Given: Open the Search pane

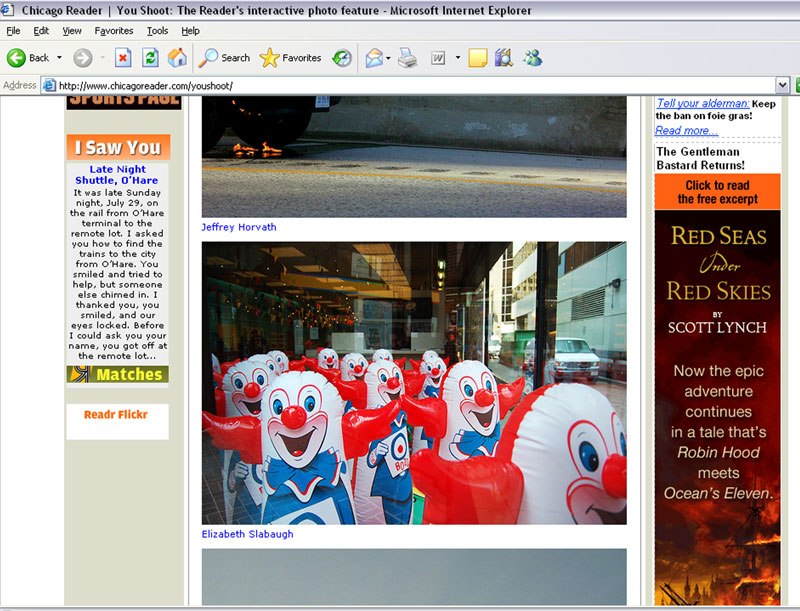Looking at the screenshot, I should tap(224, 58).
